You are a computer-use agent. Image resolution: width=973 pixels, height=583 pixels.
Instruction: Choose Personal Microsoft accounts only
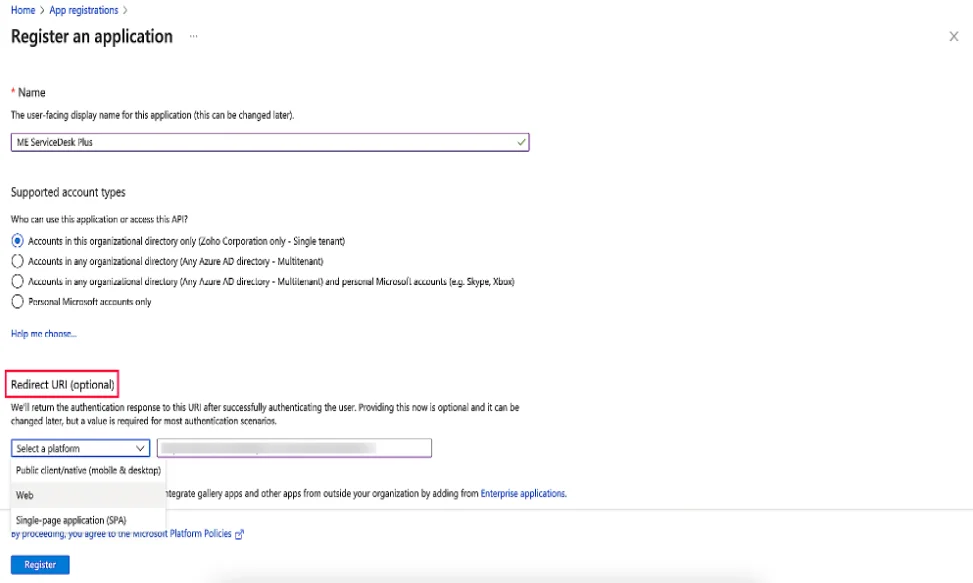(x=17, y=302)
